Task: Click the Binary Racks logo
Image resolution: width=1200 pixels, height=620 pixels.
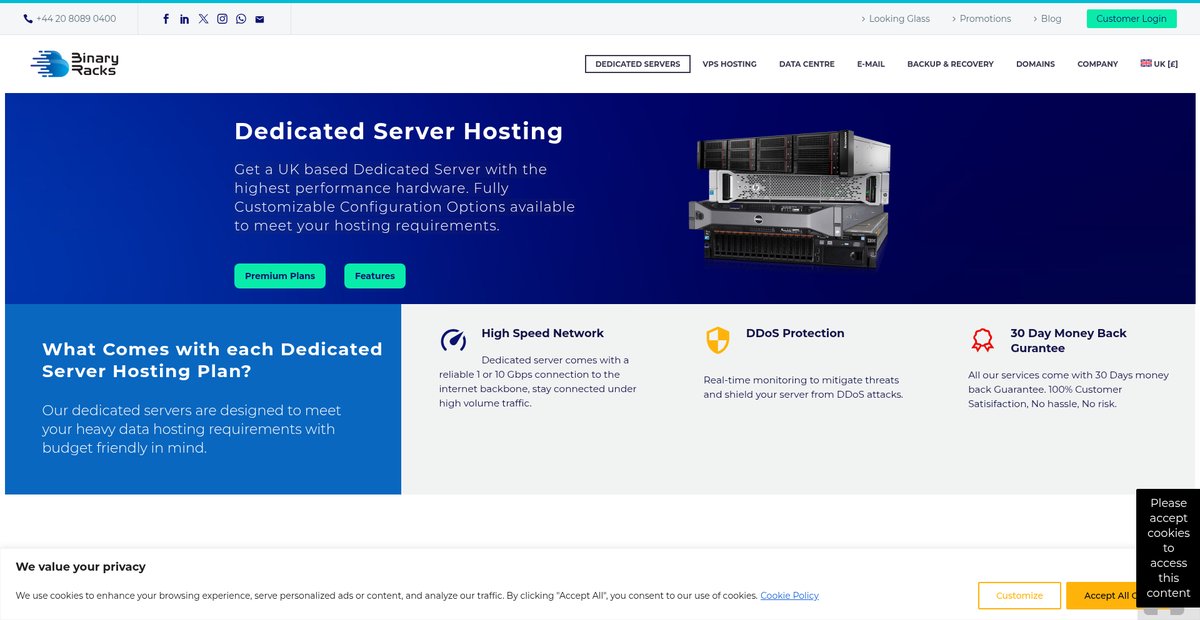Action: (75, 64)
